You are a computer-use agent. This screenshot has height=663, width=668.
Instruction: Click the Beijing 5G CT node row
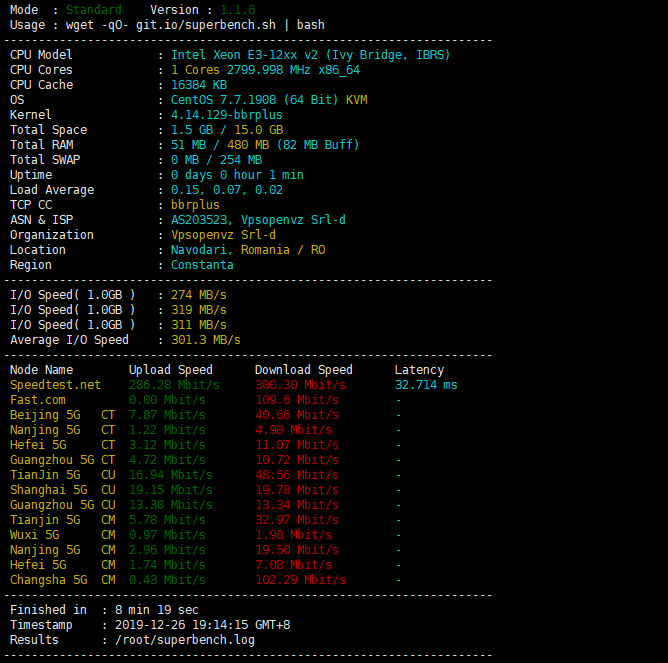[62, 415]
